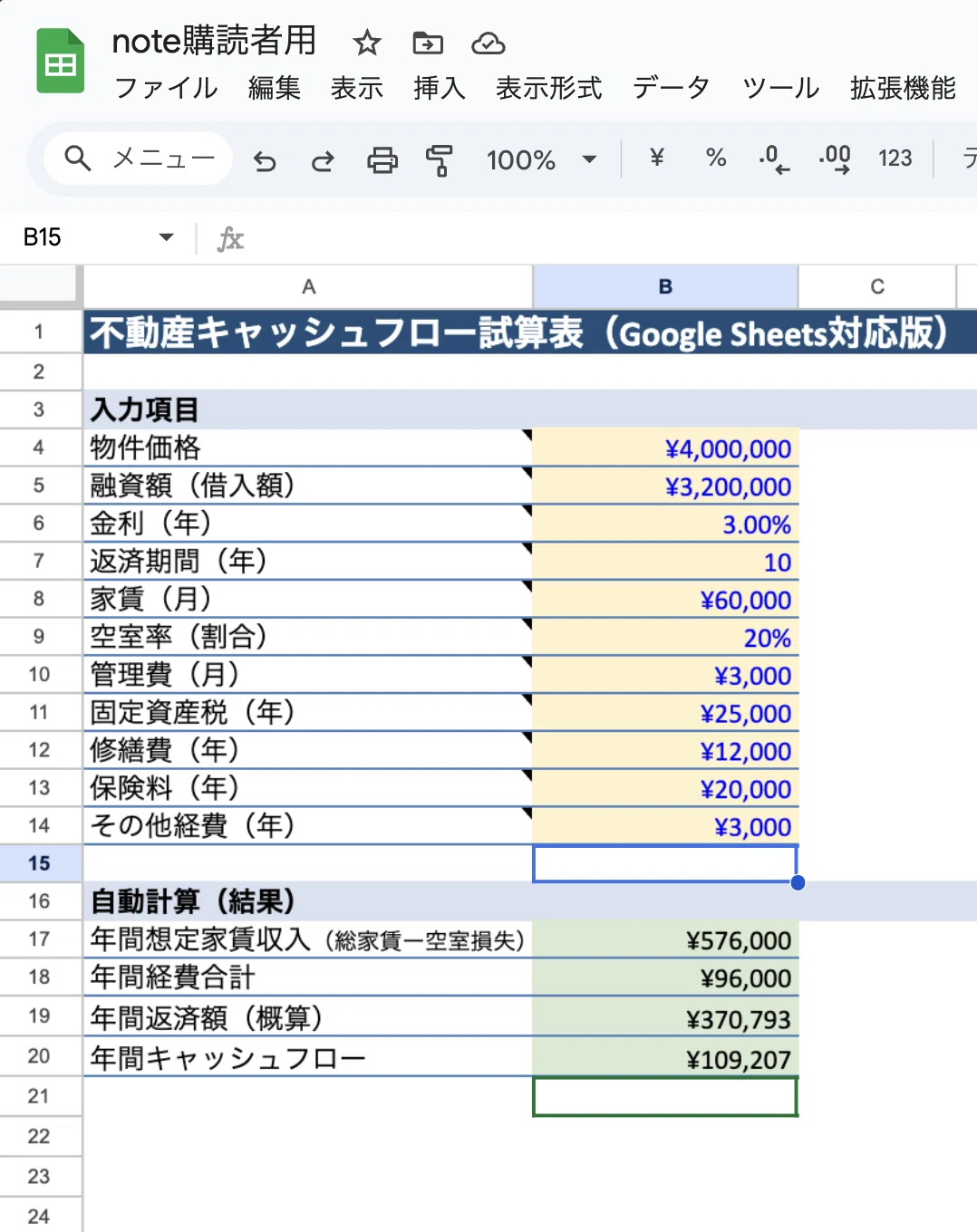Select the 20% vacancy rate cell

click(x=665, y=638)
